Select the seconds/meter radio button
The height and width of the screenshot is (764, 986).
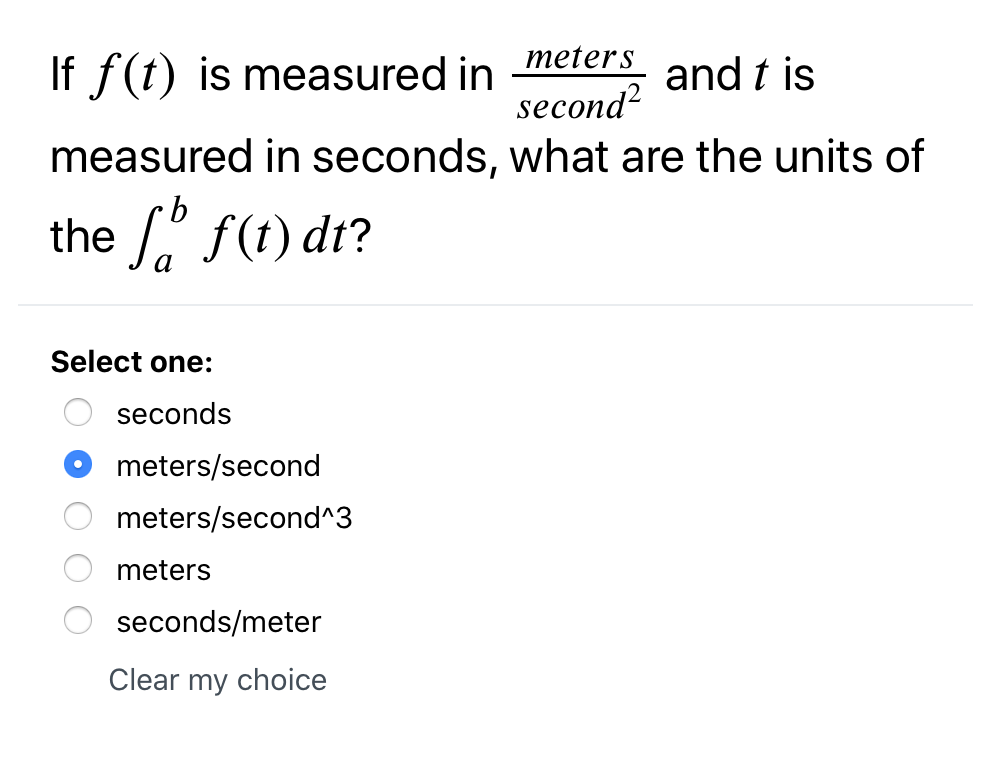[x=77, y=620]
